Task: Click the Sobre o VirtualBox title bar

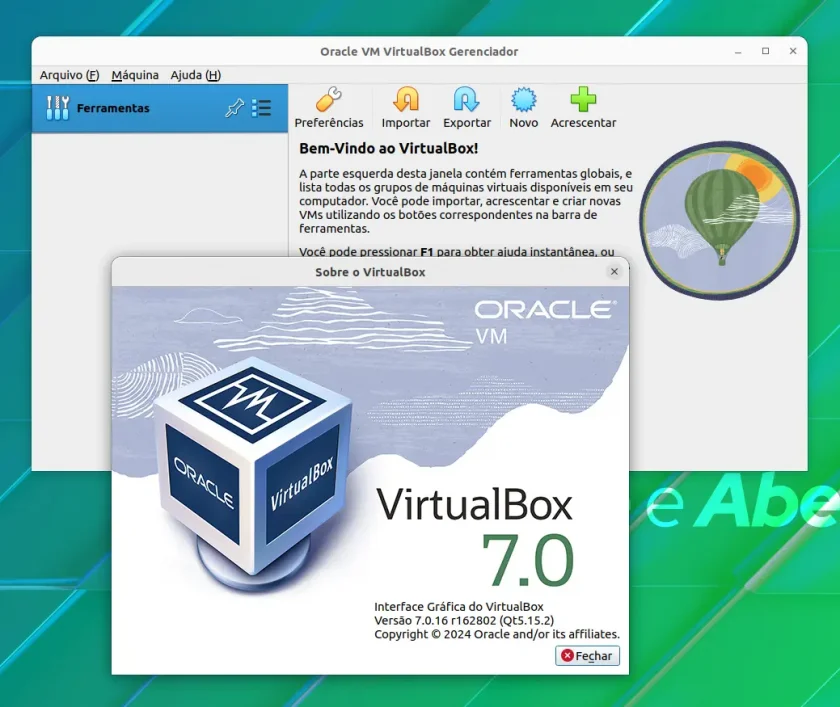Action: 370,272
